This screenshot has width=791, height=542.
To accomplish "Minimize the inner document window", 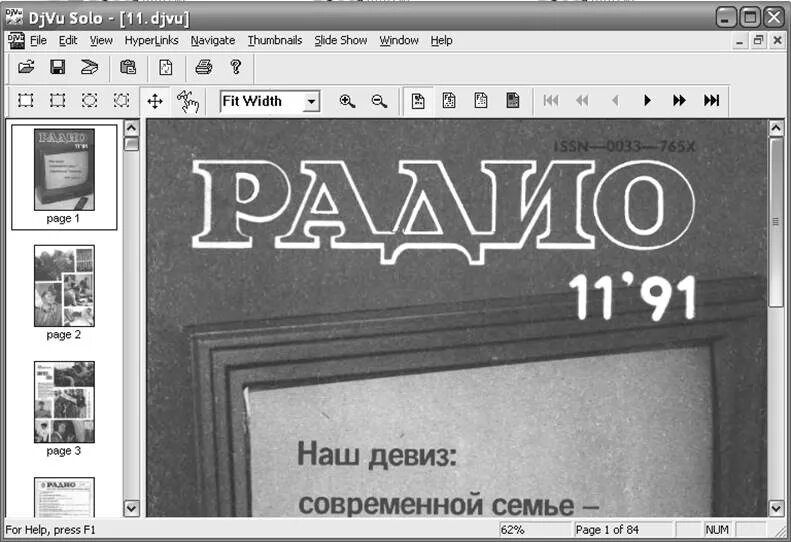I will [x=740, y=41].
